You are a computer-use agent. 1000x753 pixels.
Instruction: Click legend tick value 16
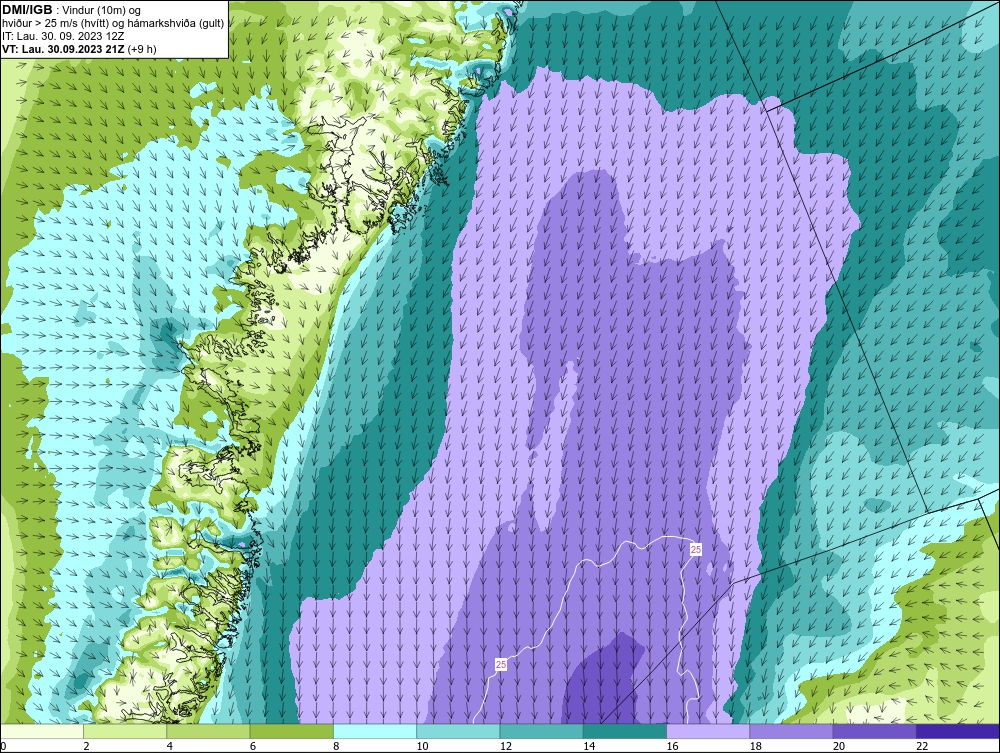pos(673,747)
